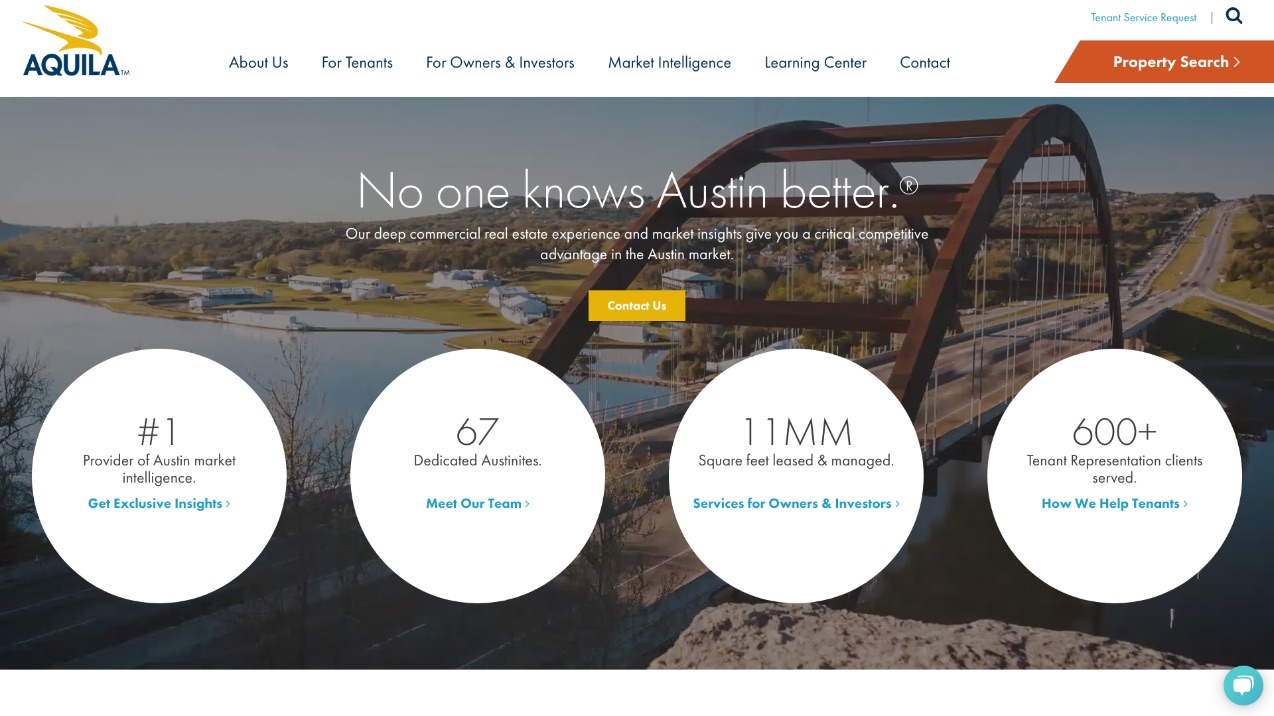Click the "No one knows Austin better." headline
This screenshot has height=716, width=1274.
pyautogui.click(x=637, y=190)
